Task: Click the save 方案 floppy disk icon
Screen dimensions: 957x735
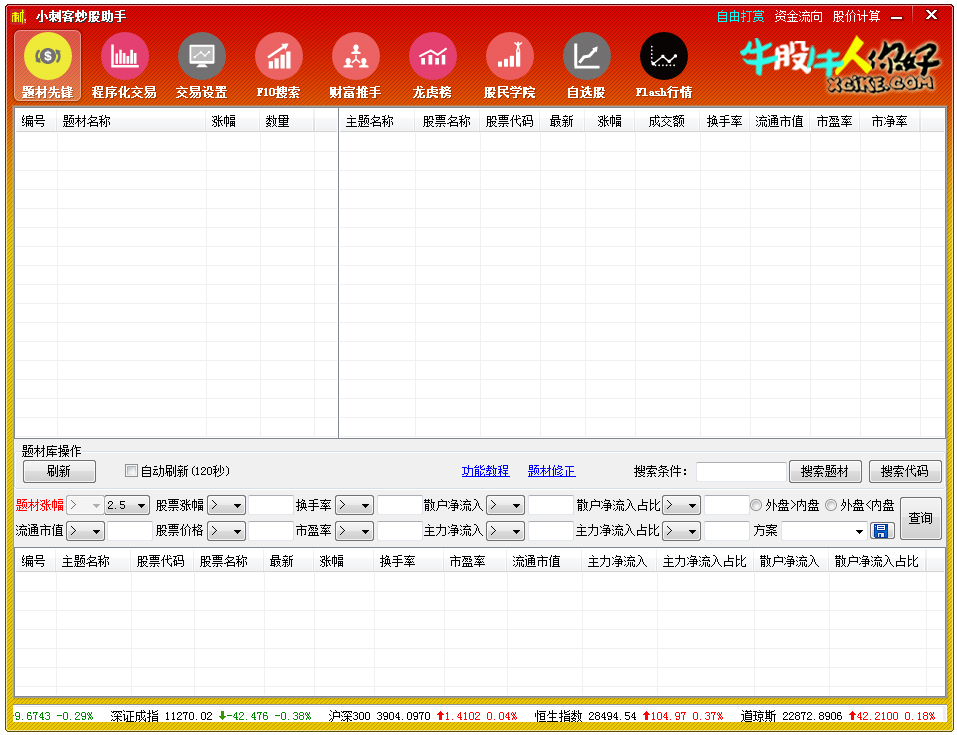Action: [x=881, y=530]
